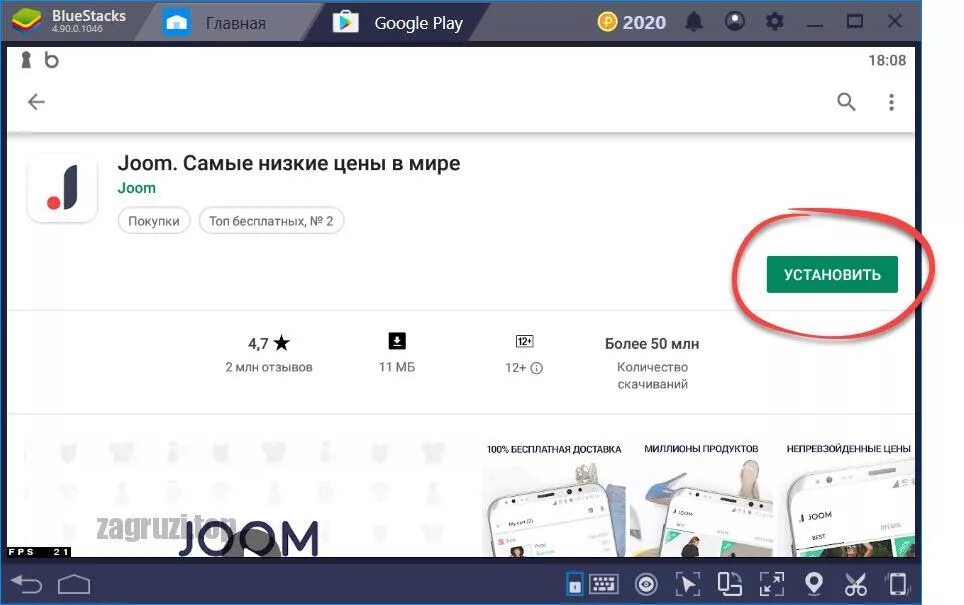Click the blue highlighted bottom bar icon

[574, 584]
